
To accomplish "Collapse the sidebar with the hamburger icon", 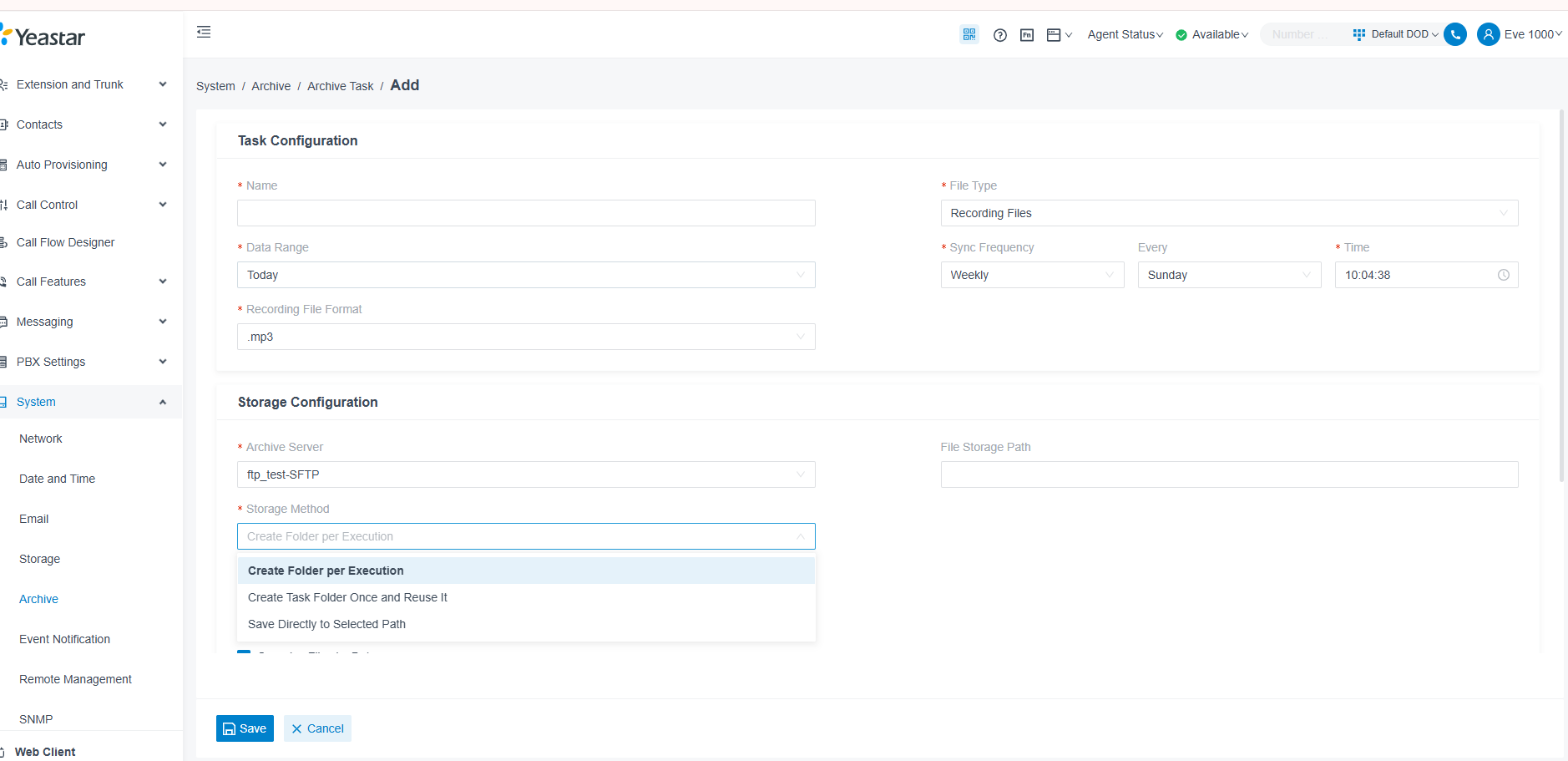I will pyautogui.click(x=204, y=31).
